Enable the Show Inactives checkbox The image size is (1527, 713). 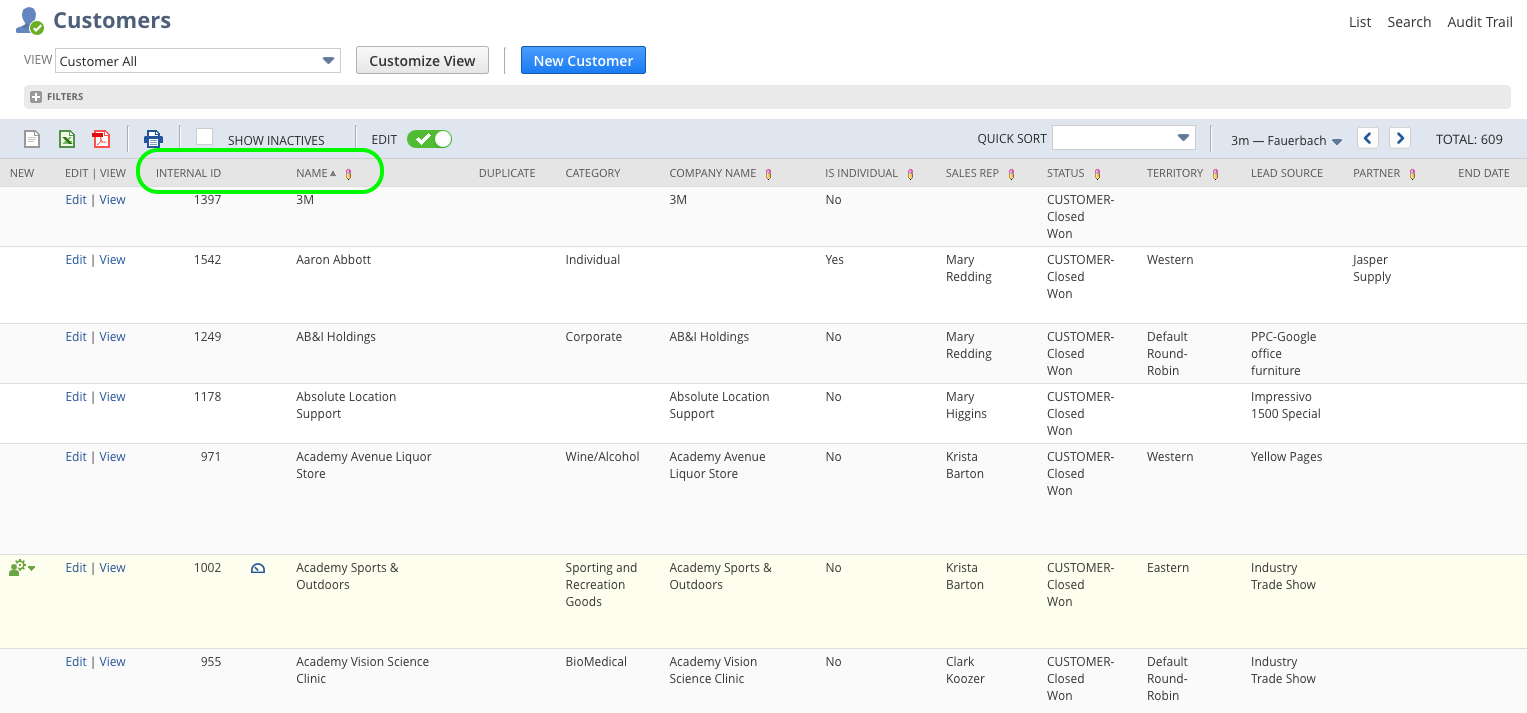point(204,138)
